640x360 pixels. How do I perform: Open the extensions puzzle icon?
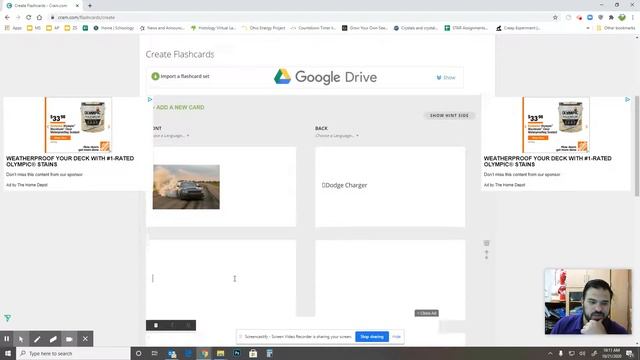611,17
